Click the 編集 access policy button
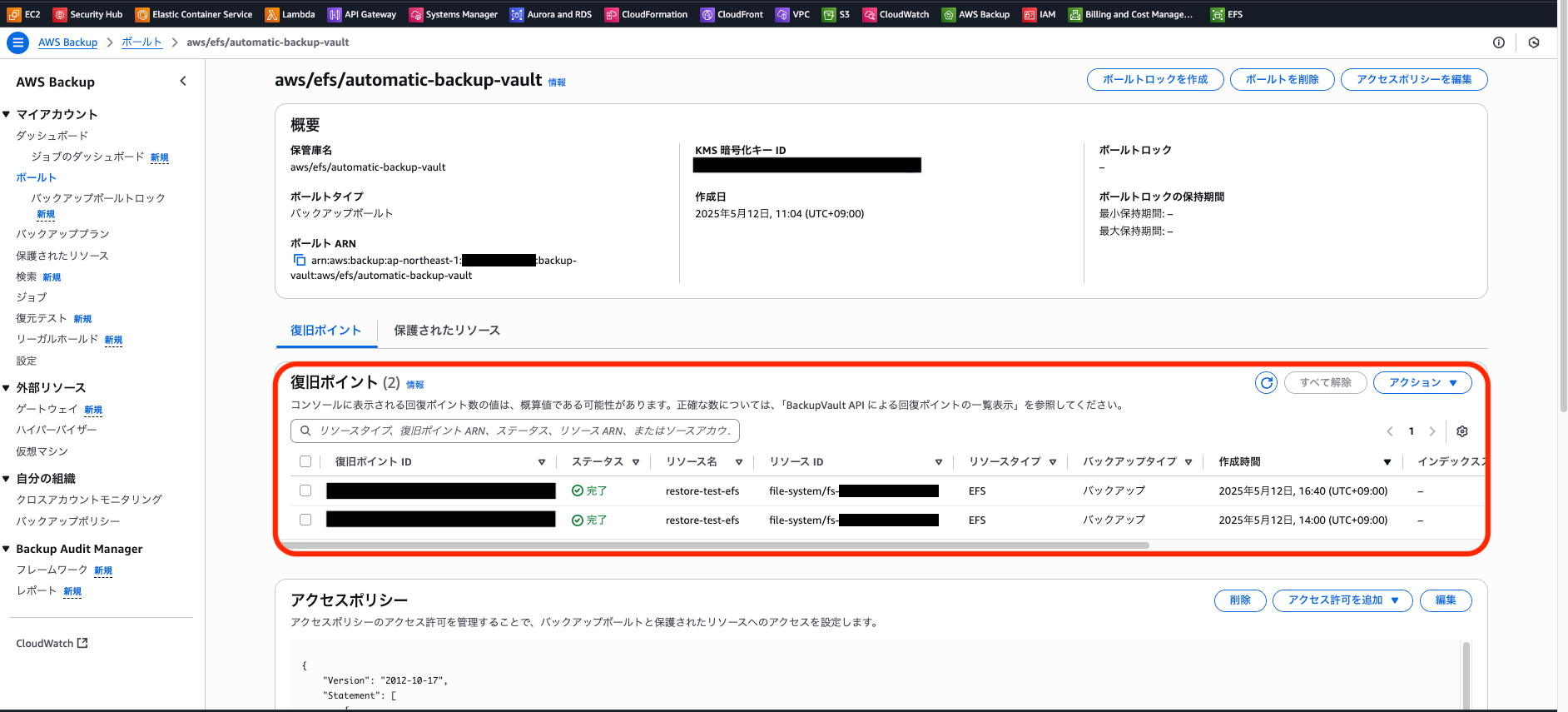This screenshot has width=1568, height=712. 1446,600
